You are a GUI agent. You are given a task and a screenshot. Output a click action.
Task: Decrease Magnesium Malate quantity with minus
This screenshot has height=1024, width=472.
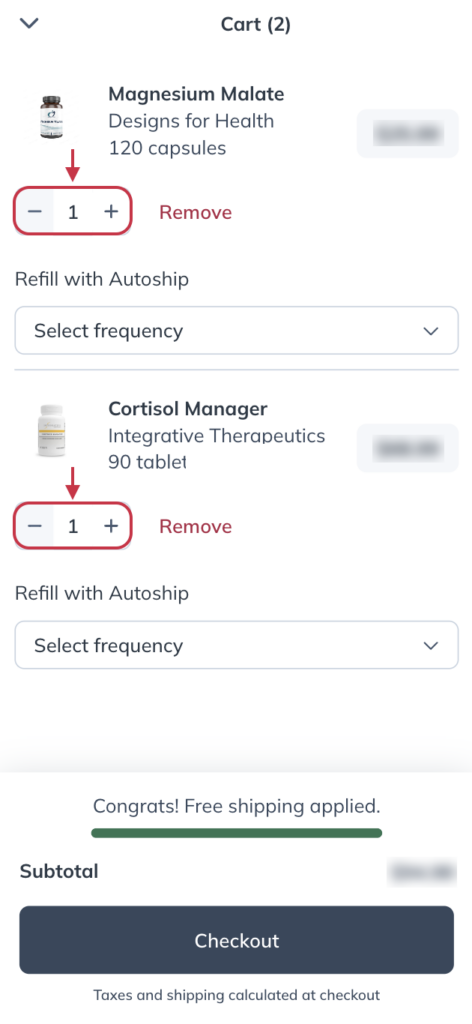pos(35,212)
